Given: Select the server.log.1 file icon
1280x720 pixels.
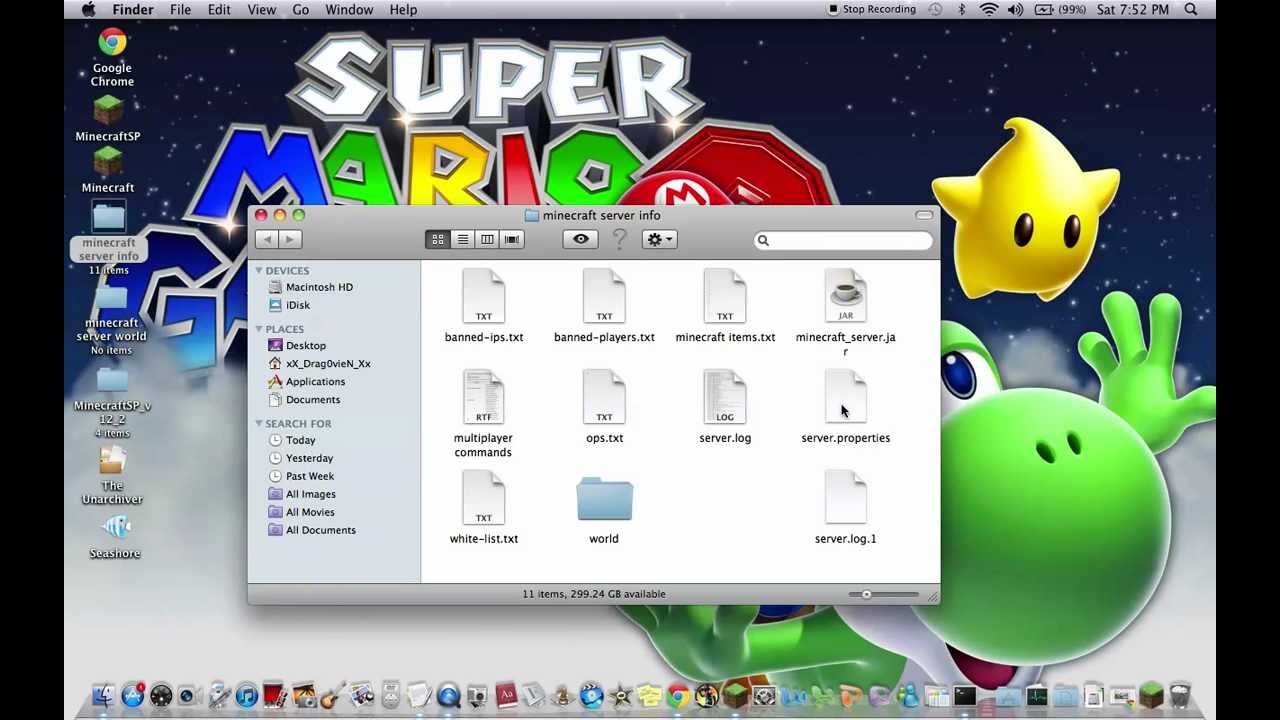Looking at the screenshot, I should (845, 499).
